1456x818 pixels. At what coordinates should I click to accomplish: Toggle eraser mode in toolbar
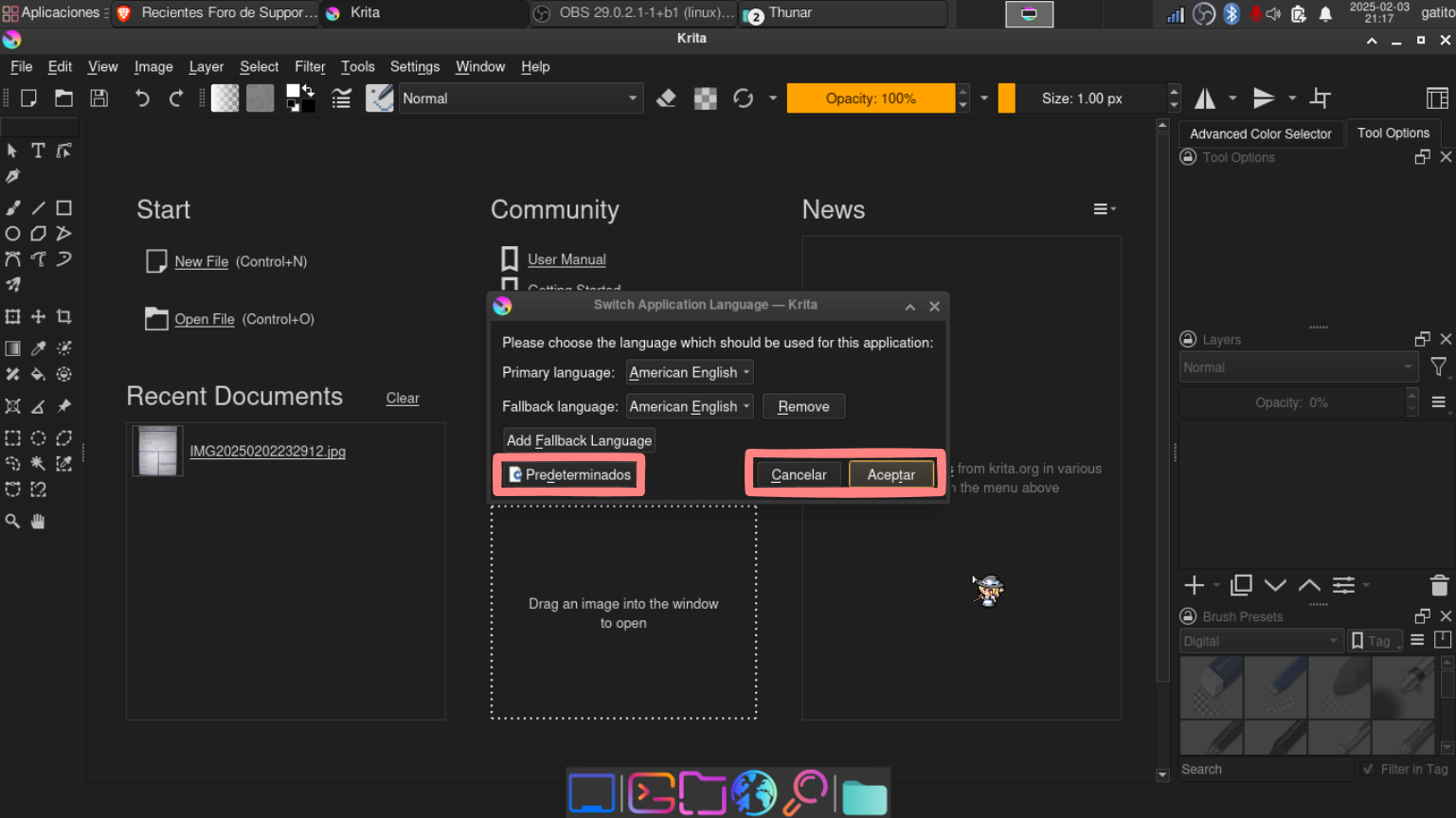(666, 98)
